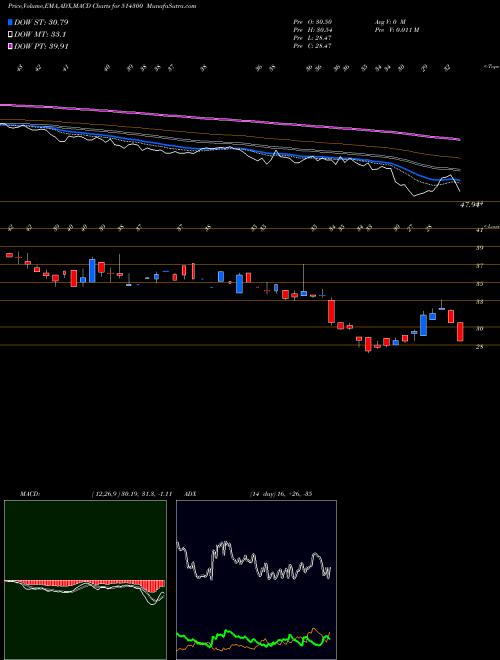Click inside the dark blue ADX panel
Viewport: 500px width, 660px height.
click(x=256, y=580)
